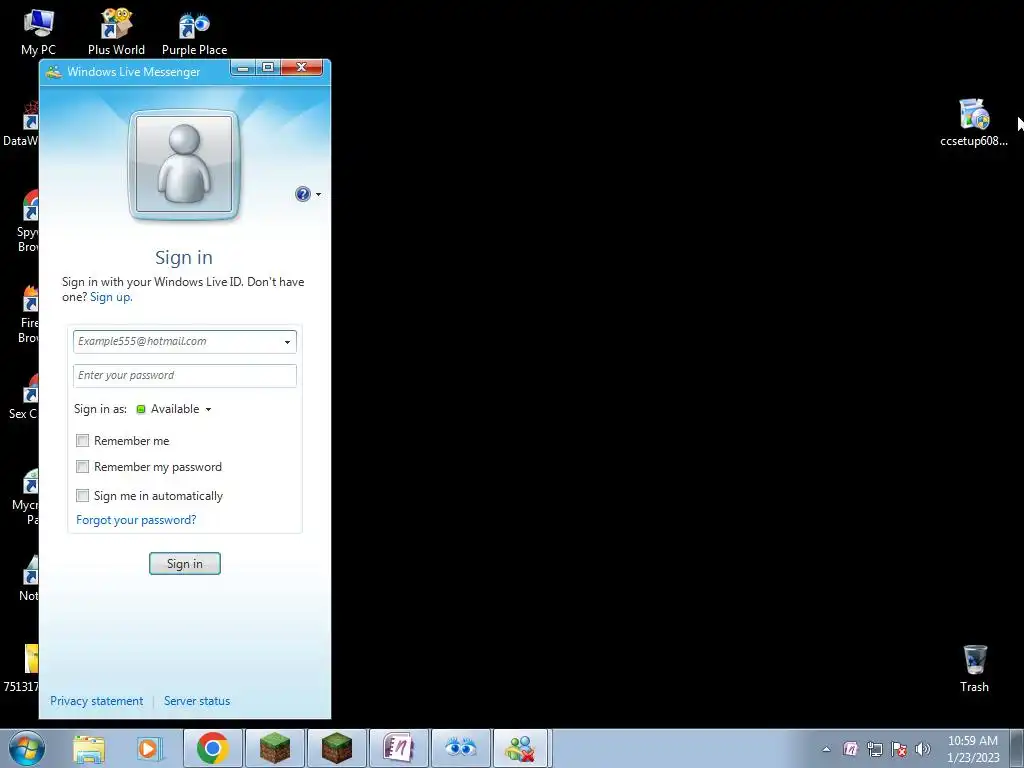Image resolution: width=1024 pixels, height=768 pixels.
Task: Open the Action Center flag icon
Action: point(899,749)
